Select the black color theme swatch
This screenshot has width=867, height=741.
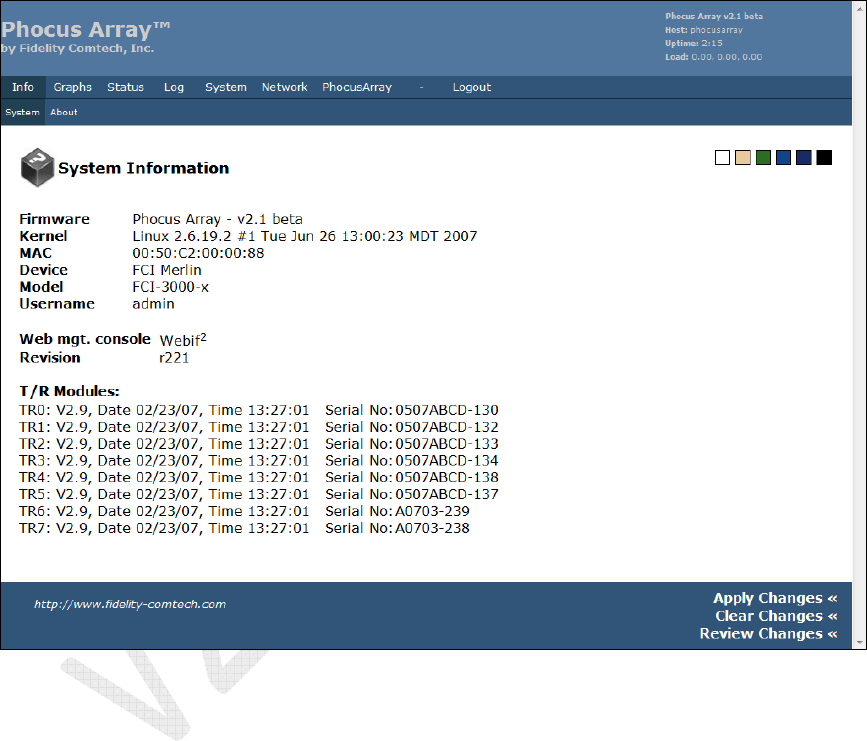(x=824, y=158)
